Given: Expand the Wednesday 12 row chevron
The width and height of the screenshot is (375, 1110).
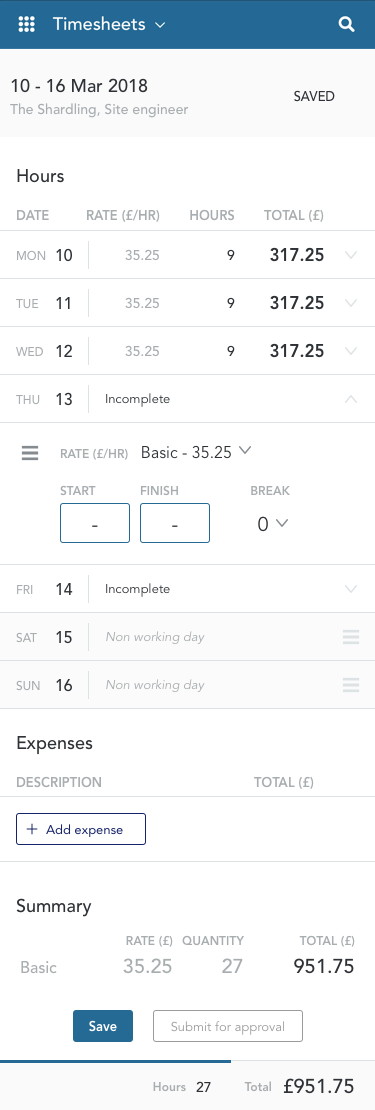Looking at the screenshot, I should [x=350, y=351].
